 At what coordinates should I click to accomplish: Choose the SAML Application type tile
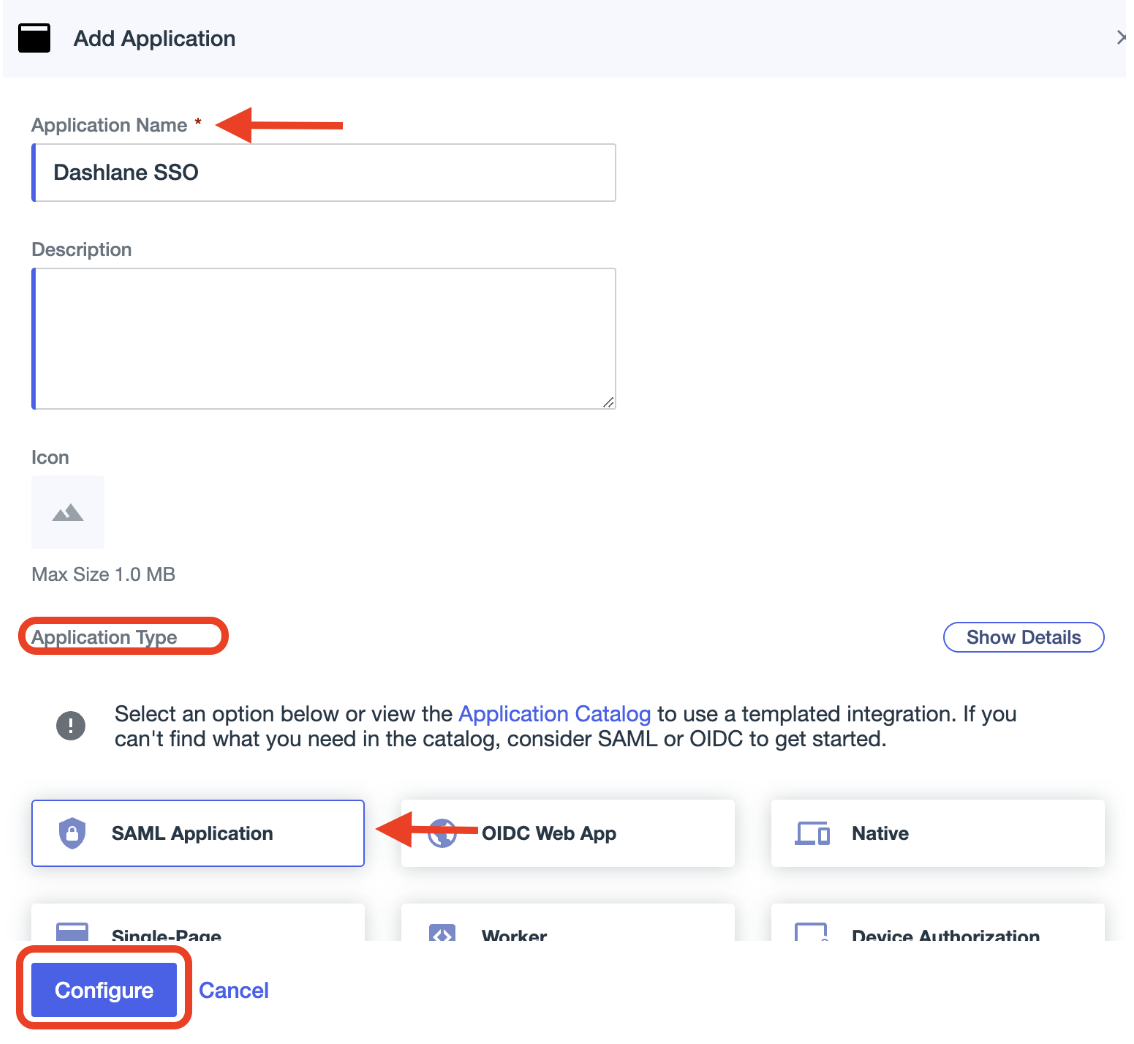[198, 833]
